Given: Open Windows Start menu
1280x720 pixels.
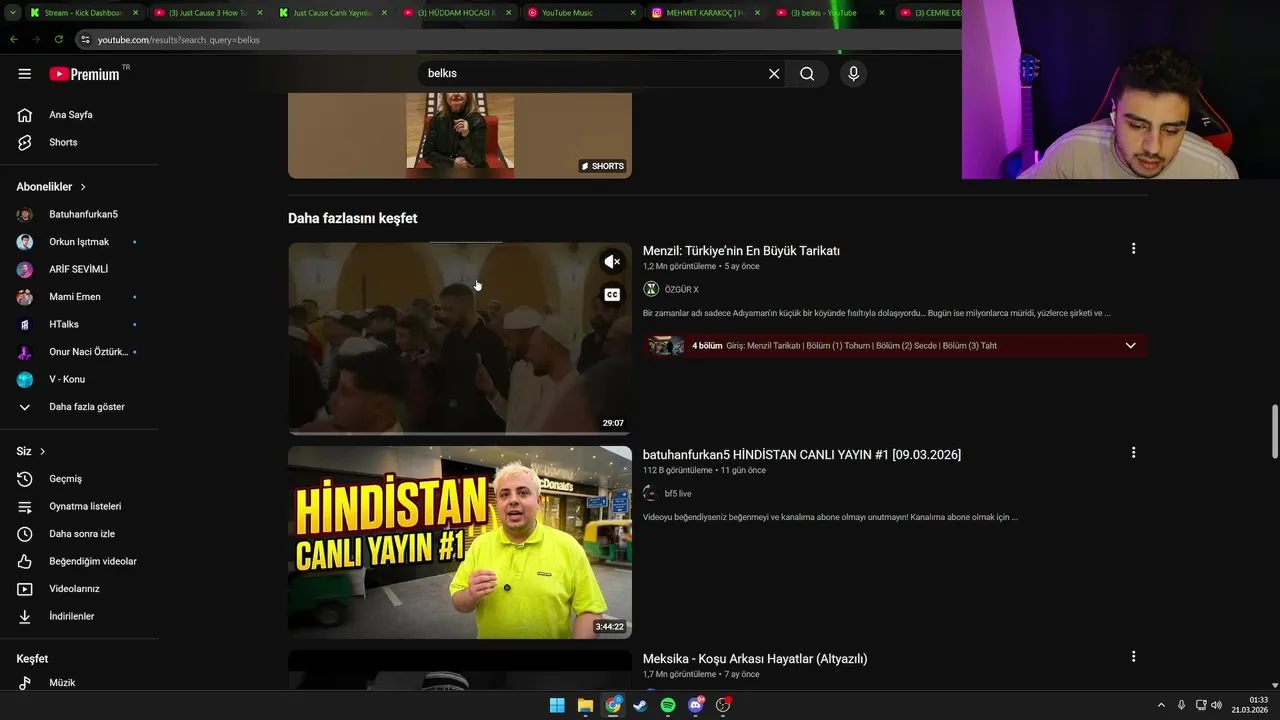Looking at the screenshot, I should (557, 706).
